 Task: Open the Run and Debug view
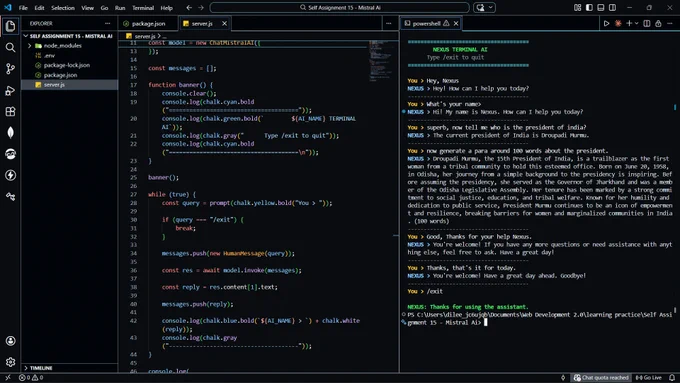click(10, 90)
